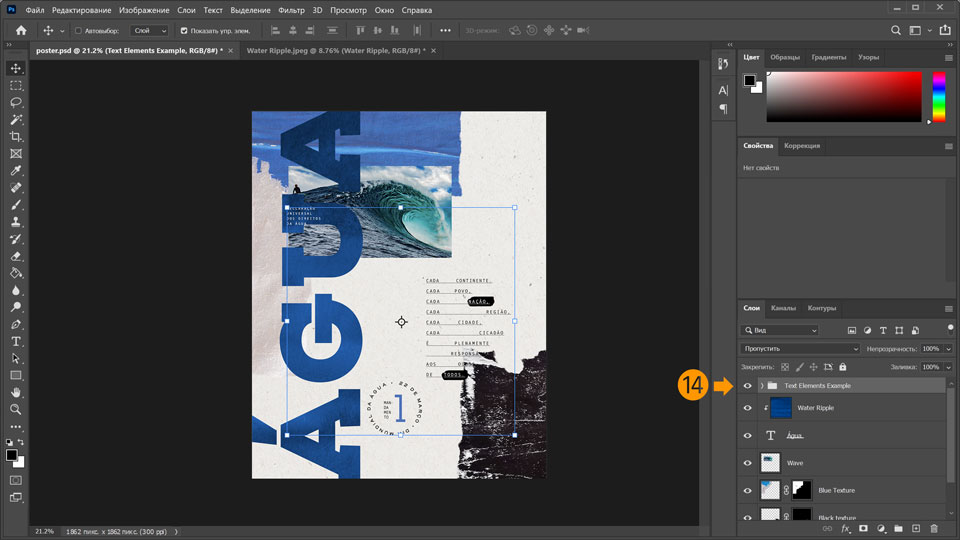Hide the Water Ripple layer
The height and width of the screenshot is (540, 960).
747,408
